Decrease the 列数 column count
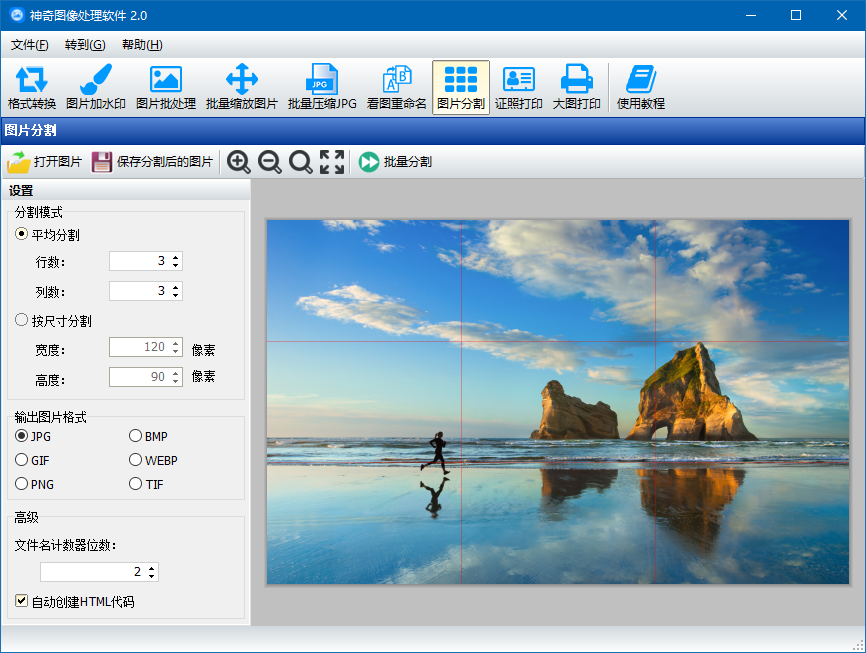The height and width of the screenshot is (653, 866). [x=176, y=295]
